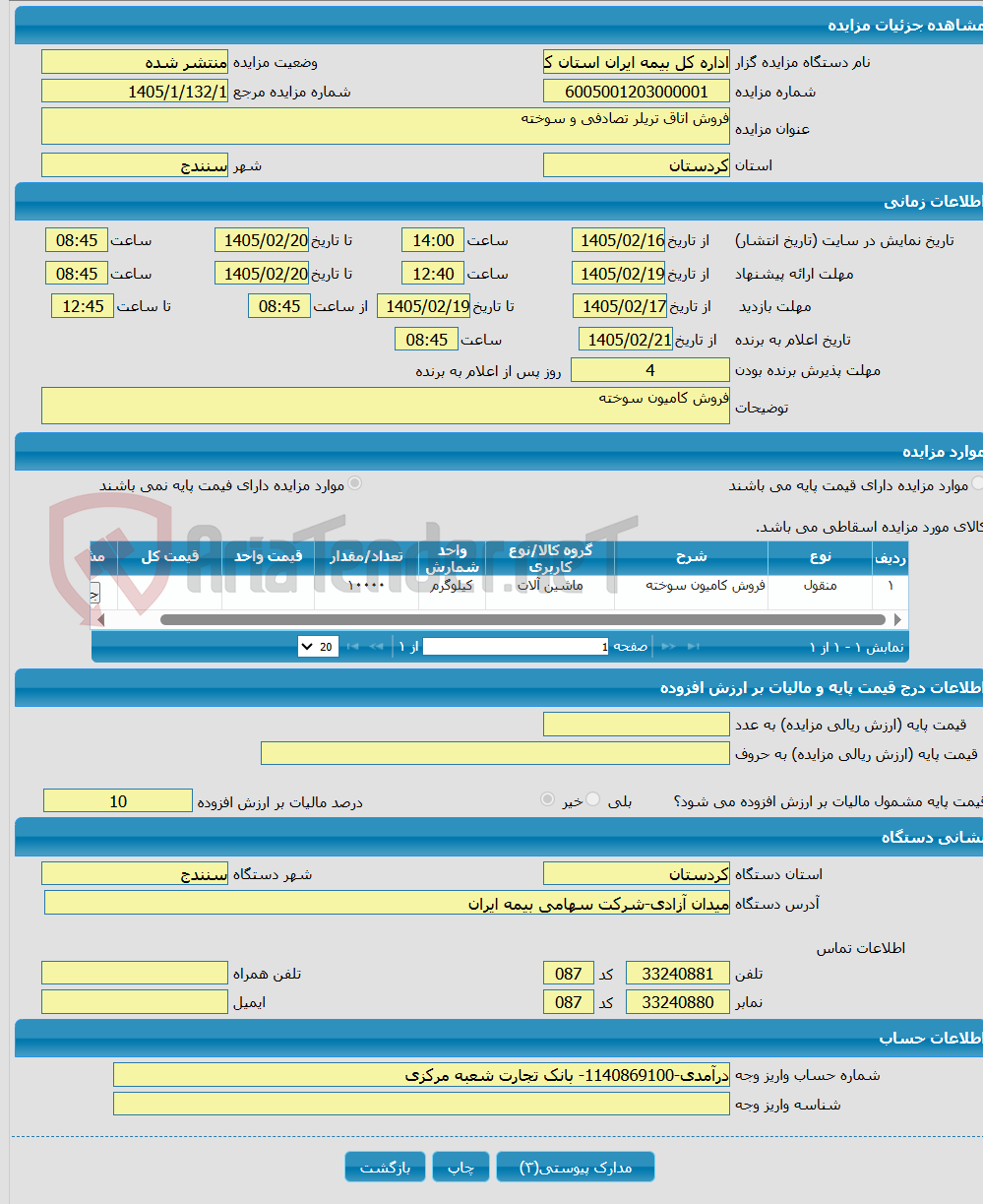Image resolution: width=983 pixels, height=1204 pixels.
Task: Click the email field ایمیل
Action: (135, 1002)
